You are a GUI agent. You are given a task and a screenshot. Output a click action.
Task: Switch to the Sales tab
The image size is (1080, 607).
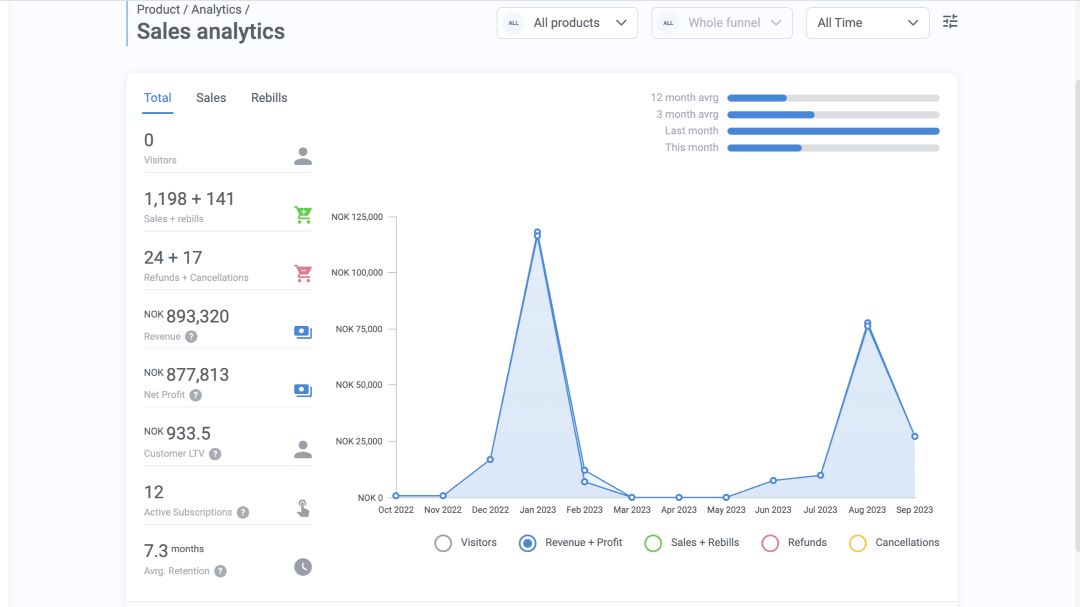click(211, 98)
